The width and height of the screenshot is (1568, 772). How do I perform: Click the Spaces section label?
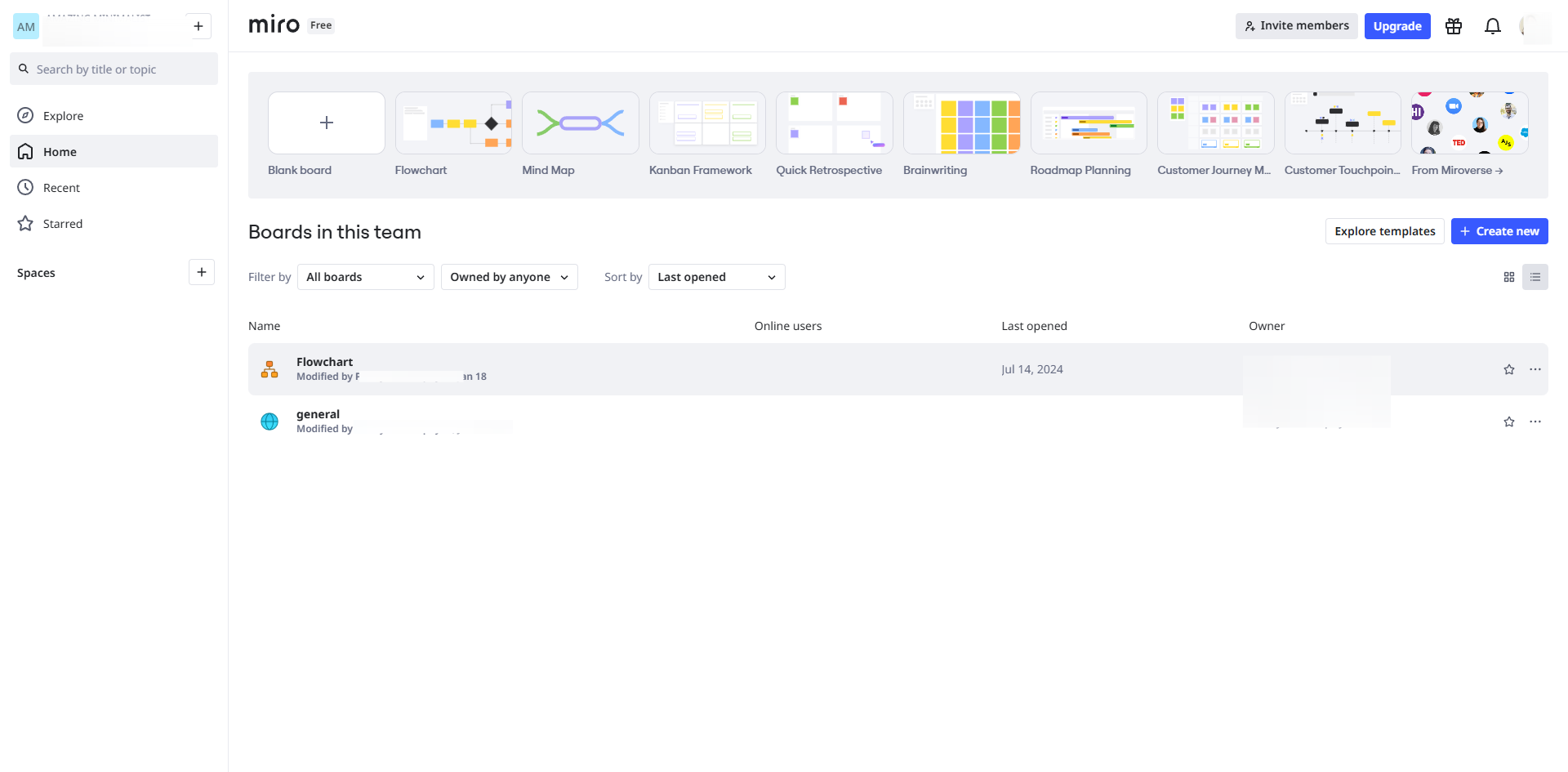tap(36, 273)
